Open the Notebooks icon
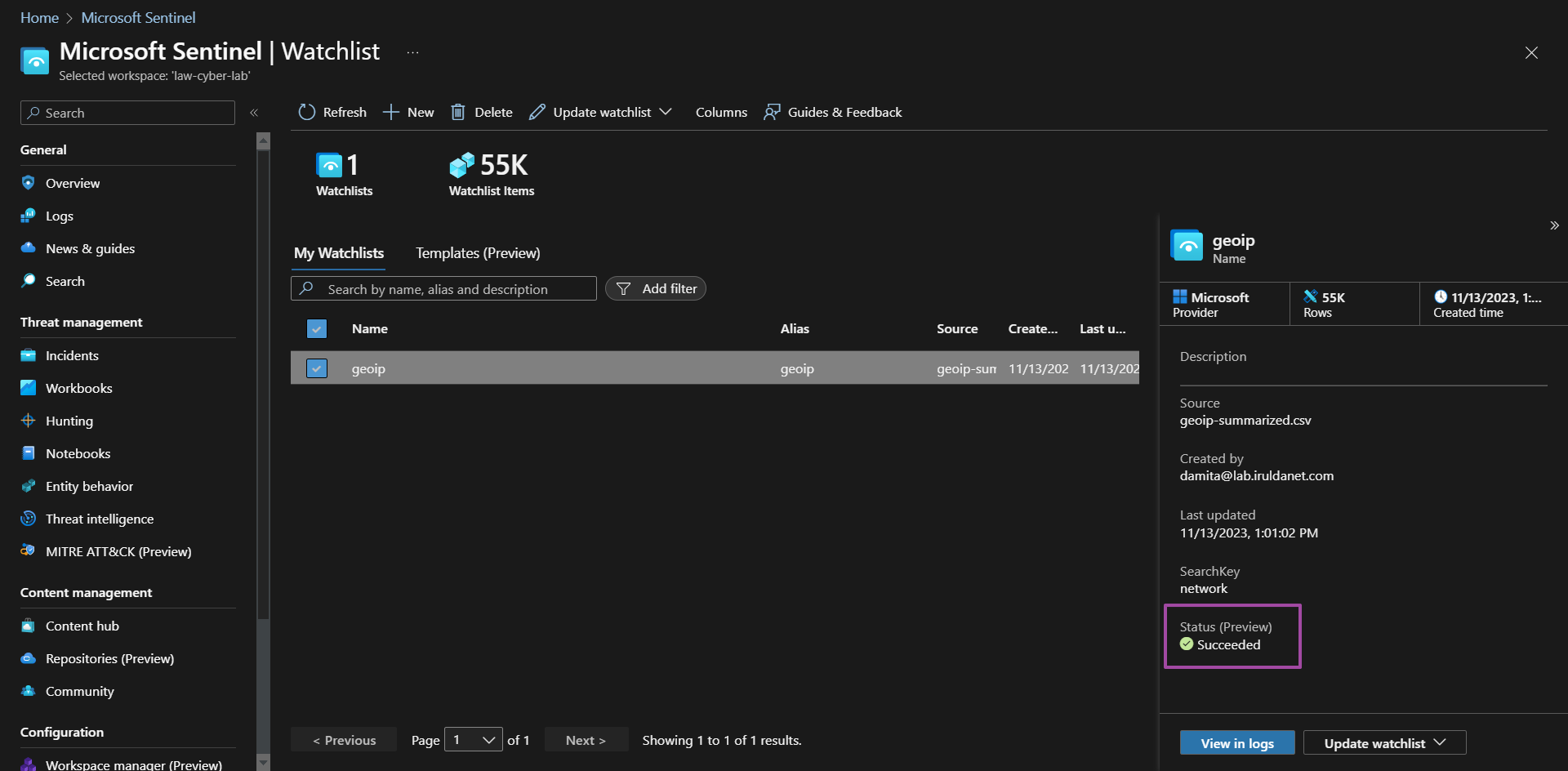The image size is (1568, 771). pyautogui.click(x=29, y=453)
